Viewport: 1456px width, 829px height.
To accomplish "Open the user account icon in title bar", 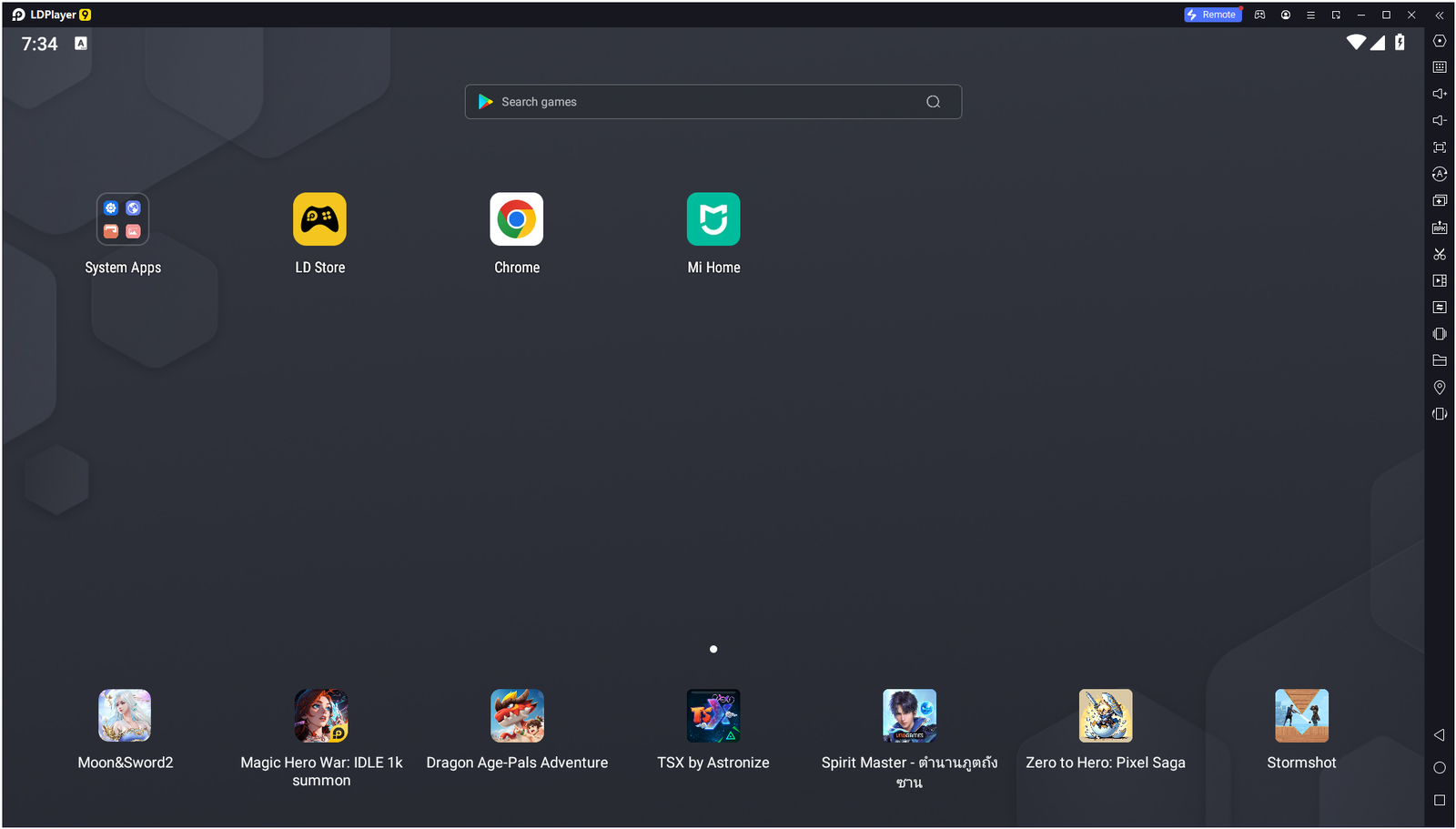I will [1286, 15].
